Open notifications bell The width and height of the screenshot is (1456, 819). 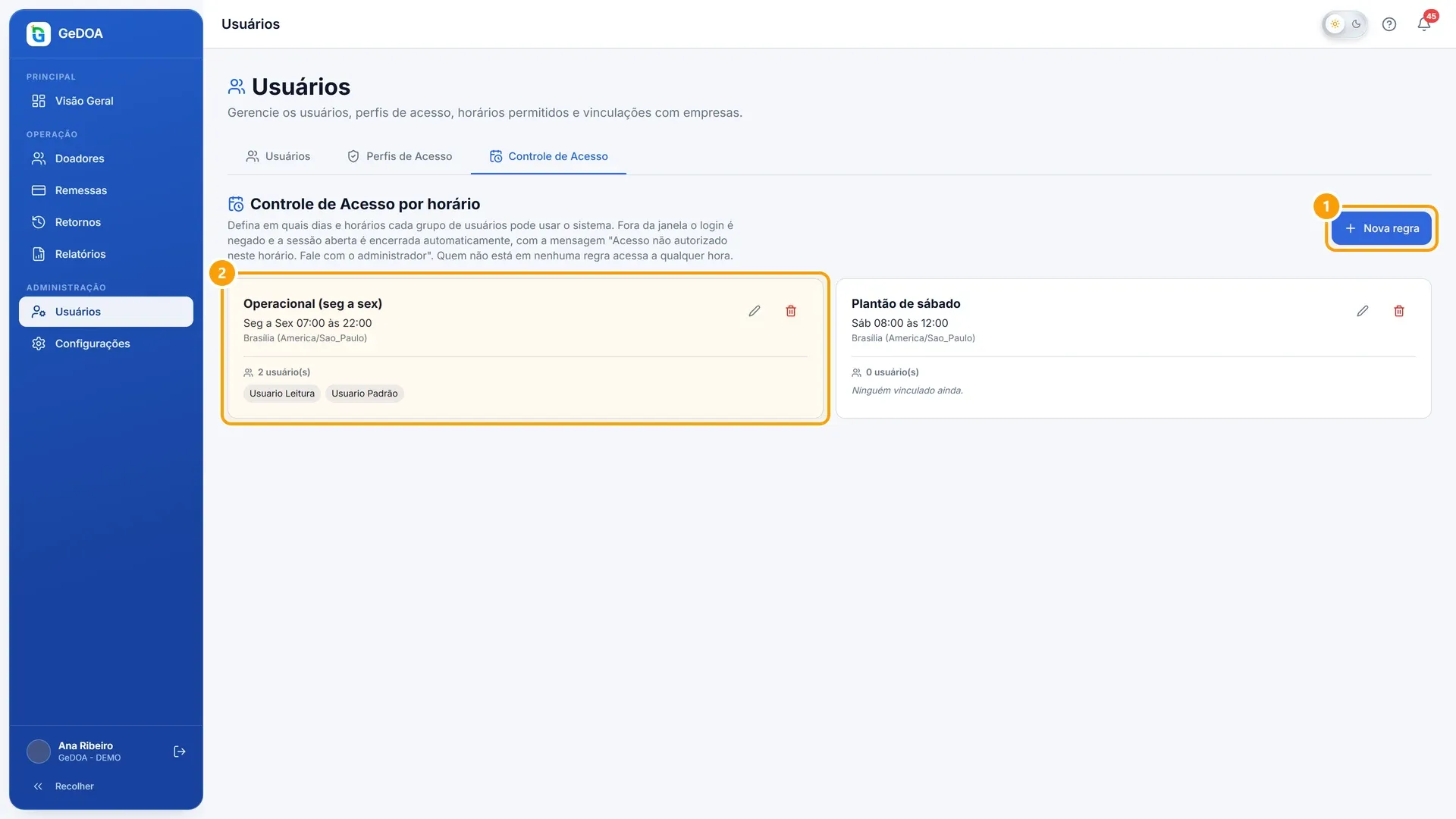[1424, 24]
